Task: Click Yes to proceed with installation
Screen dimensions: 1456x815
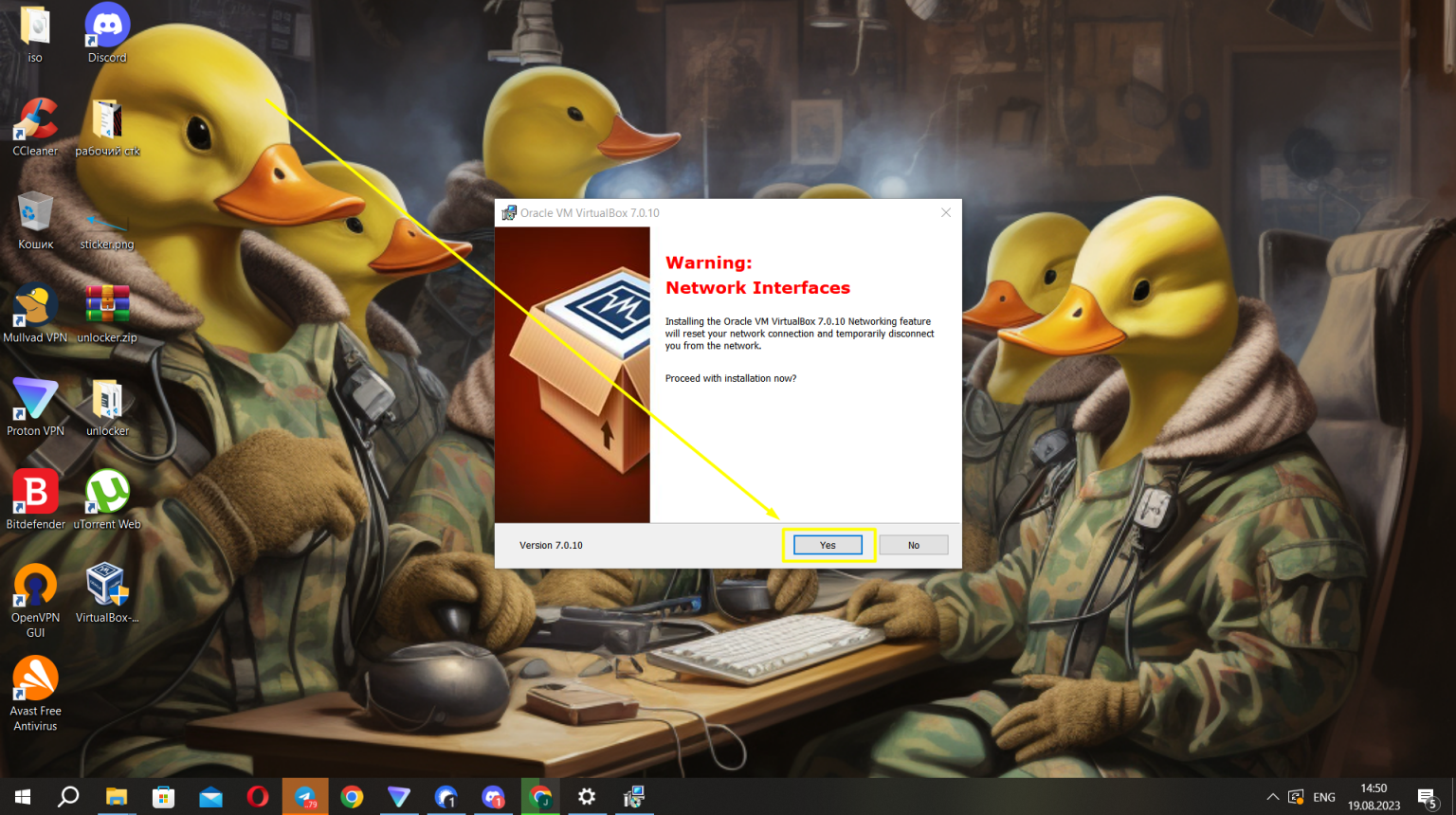Action: (x=827, y=544)
